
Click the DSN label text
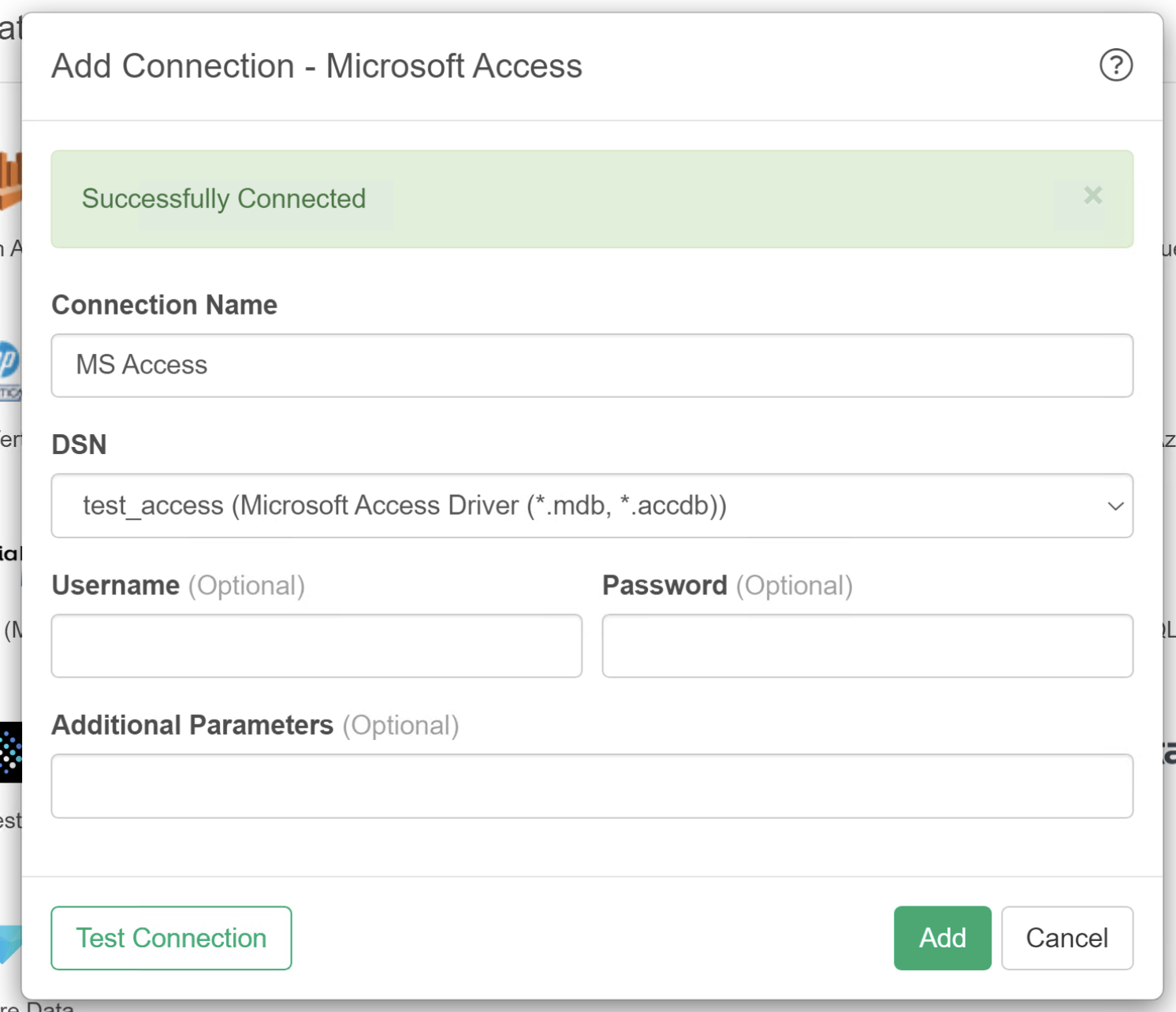pos(79,445)
